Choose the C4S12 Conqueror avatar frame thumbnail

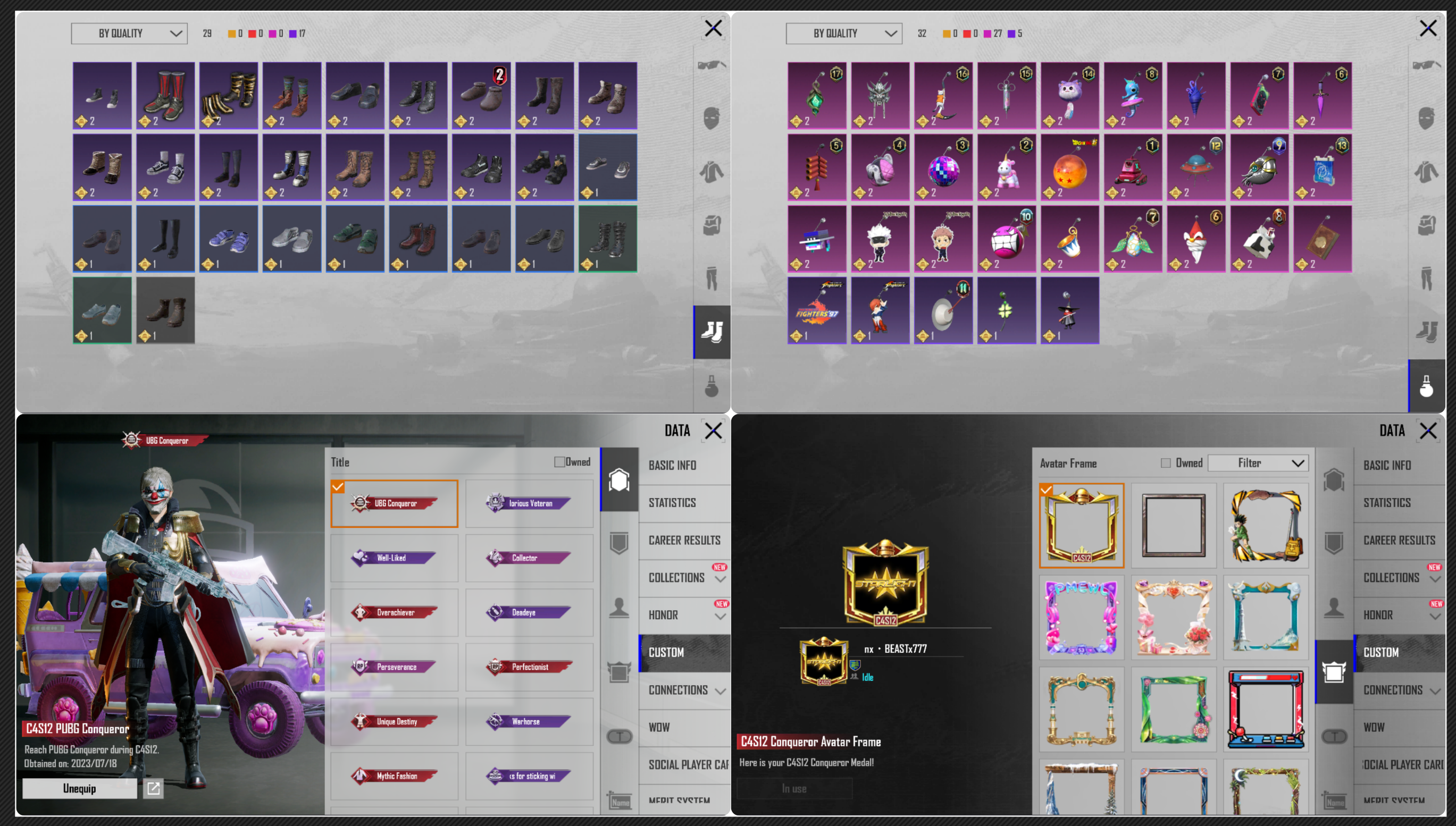coord(1082,525)
